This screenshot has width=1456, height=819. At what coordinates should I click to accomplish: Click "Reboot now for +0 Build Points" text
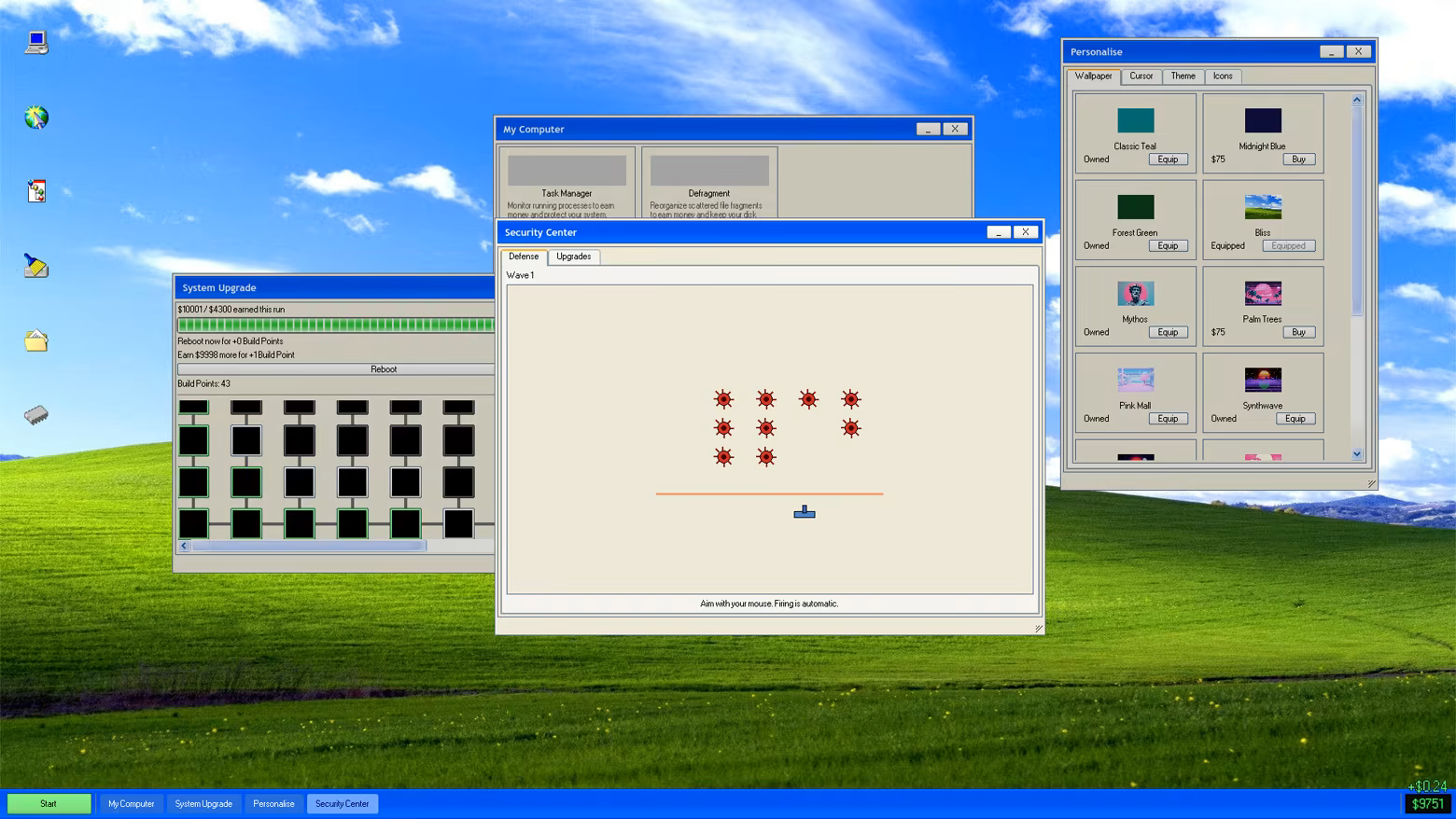tap(231, 341)
